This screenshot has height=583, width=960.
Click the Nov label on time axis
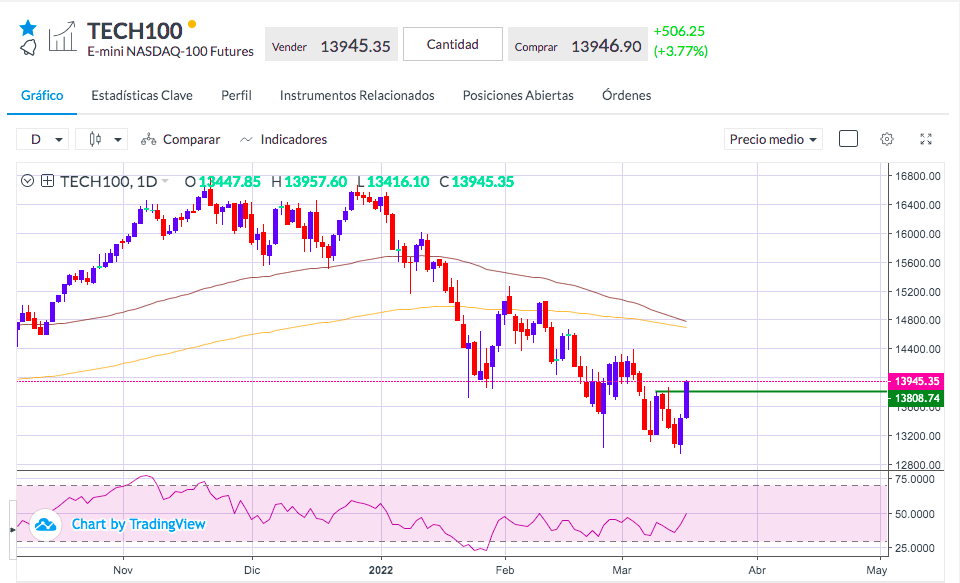(x=123, y=570)
